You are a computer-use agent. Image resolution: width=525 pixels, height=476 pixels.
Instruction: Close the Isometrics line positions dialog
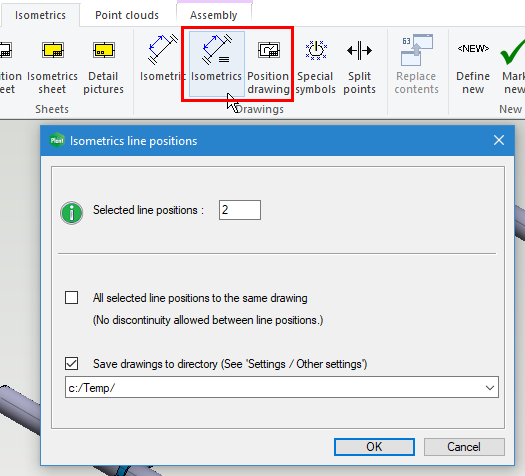(499, 140)
